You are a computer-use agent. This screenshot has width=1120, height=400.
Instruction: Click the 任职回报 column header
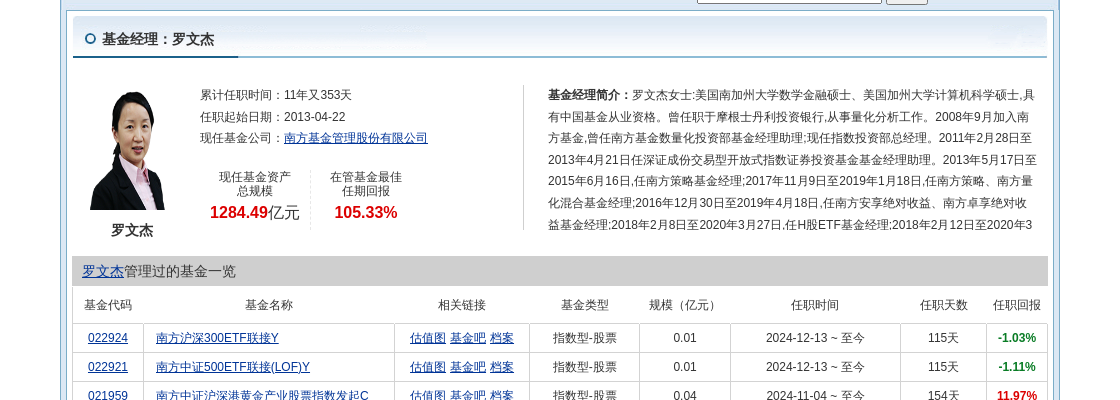point(1016,305)
